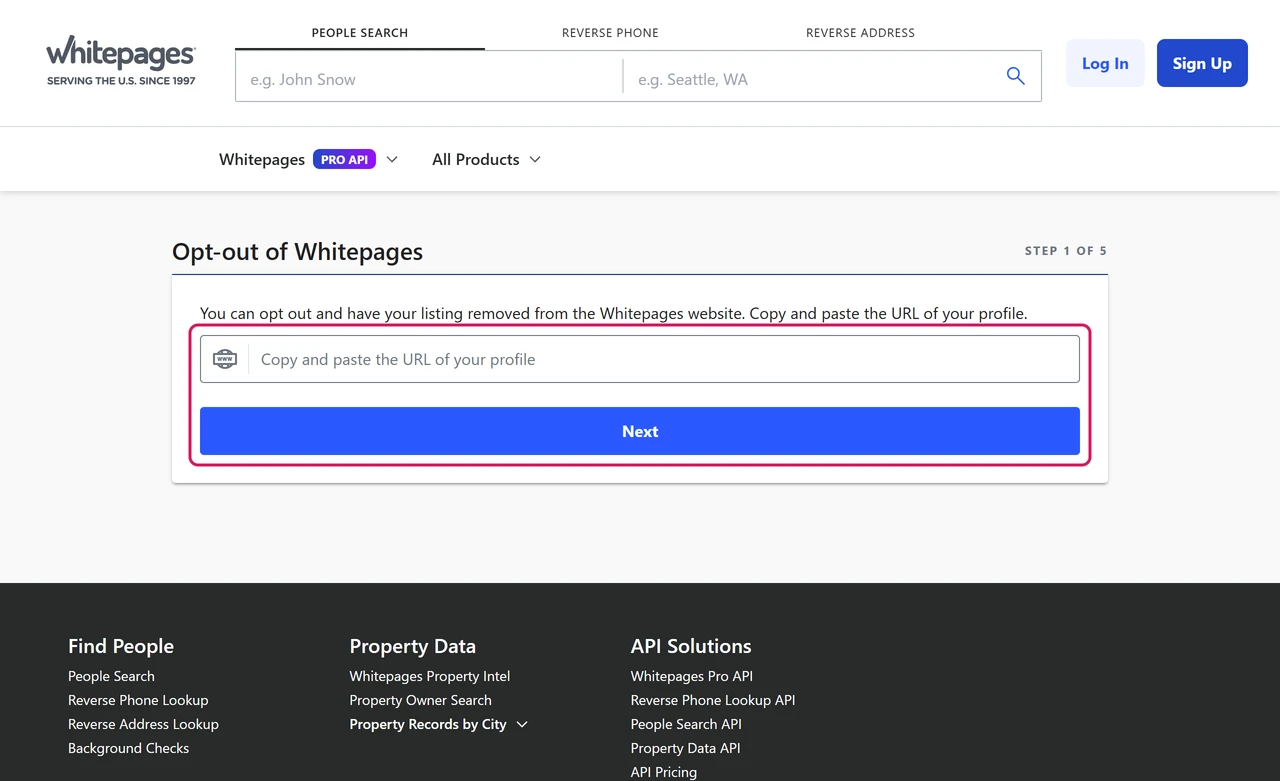Open the API Pricing link
The width and height of the screenshot is (1280, 781).
(x=664, y=772)
